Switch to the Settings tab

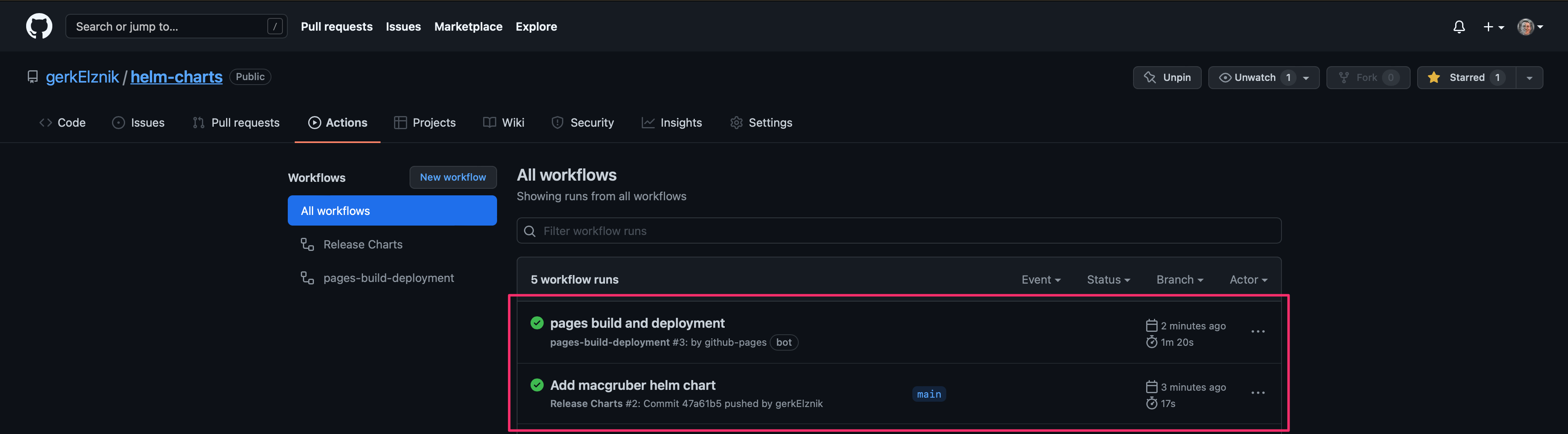click(x=761, y=122)
